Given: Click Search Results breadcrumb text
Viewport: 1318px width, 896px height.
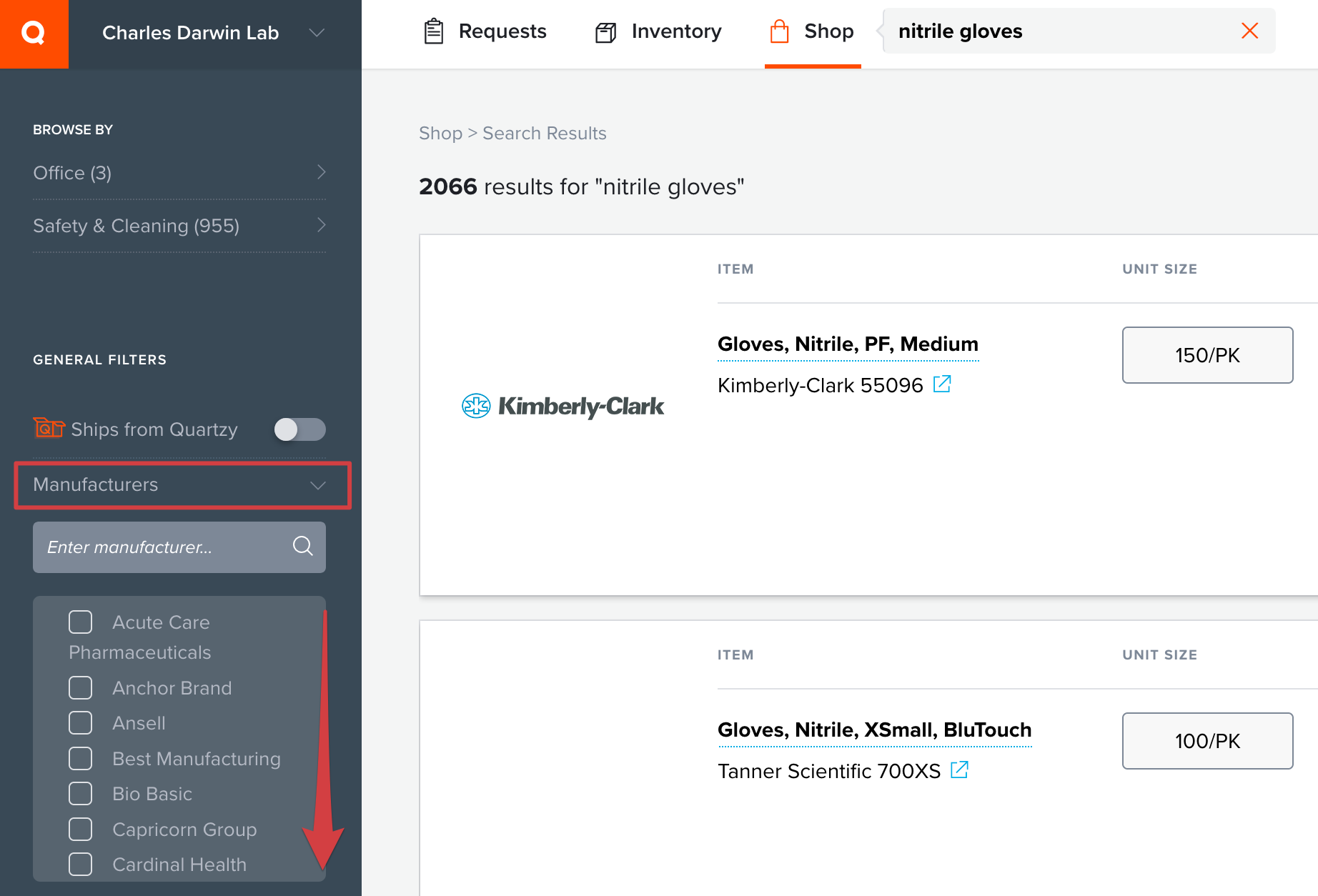Looking at the screenshot, I should point(544,134).
